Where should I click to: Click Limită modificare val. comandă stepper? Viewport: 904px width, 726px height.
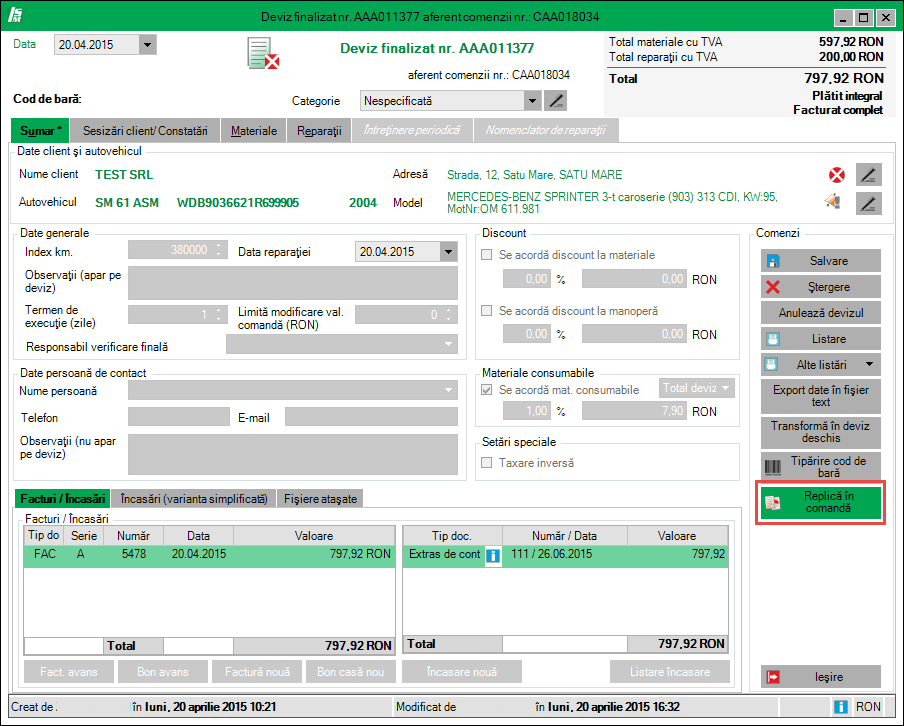pos(449,315)
